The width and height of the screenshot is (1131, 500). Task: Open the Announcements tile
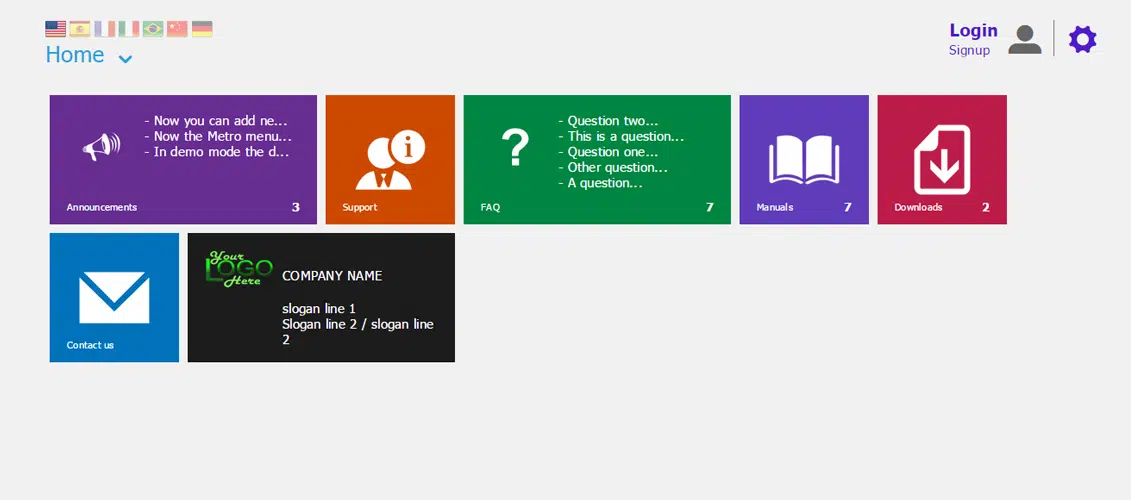point(183,160)
